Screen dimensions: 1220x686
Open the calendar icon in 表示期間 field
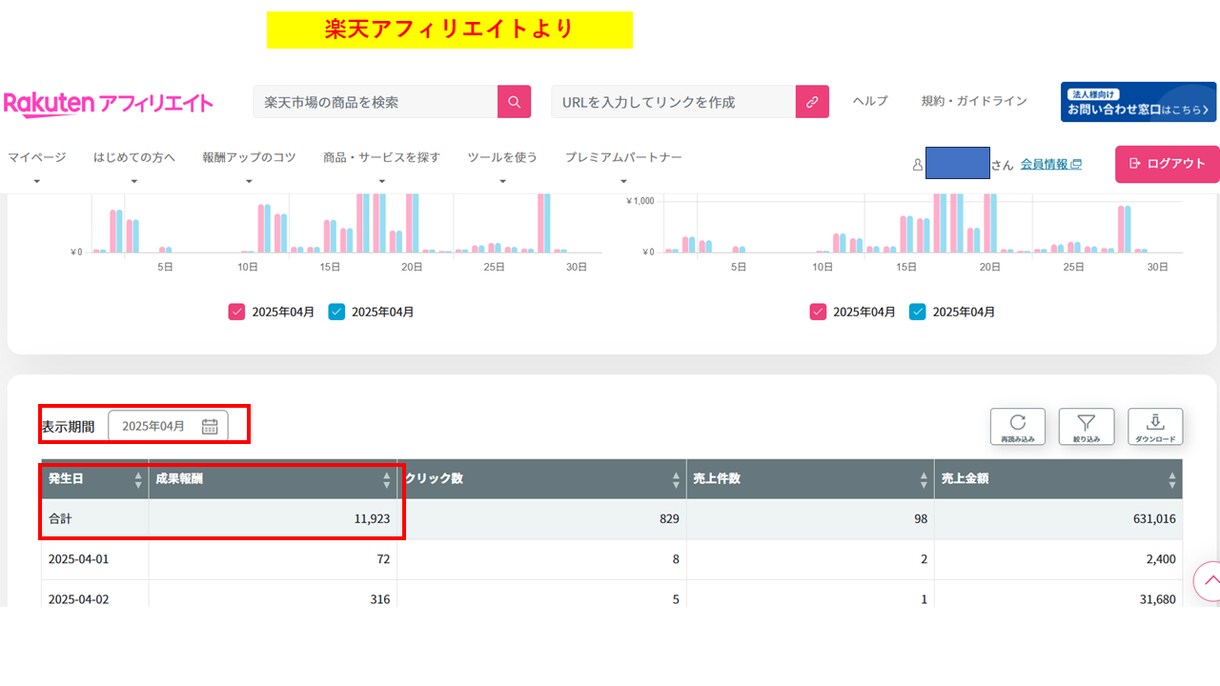pos(209,426)
